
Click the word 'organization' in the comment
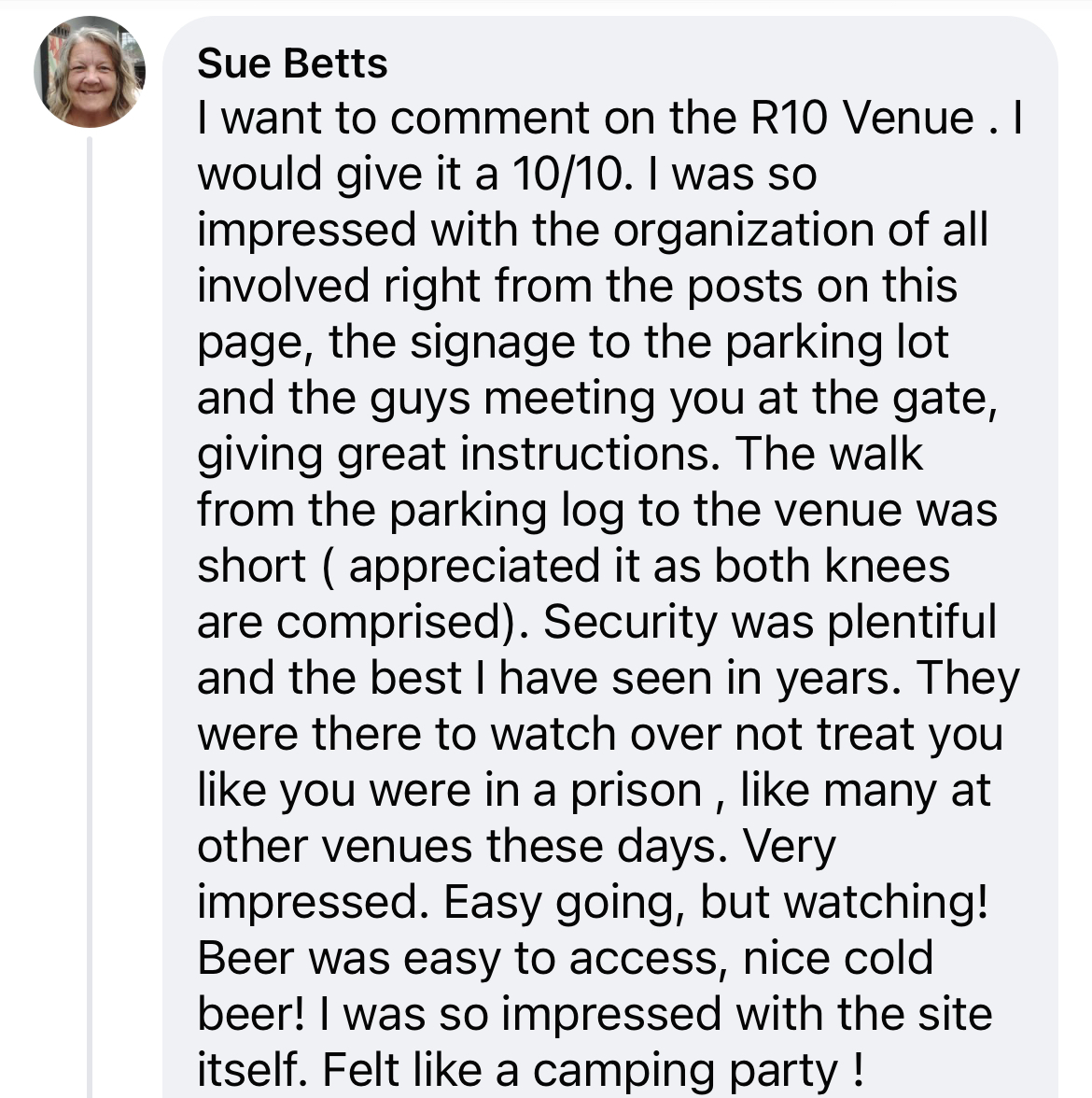click(x=743, y=232)
